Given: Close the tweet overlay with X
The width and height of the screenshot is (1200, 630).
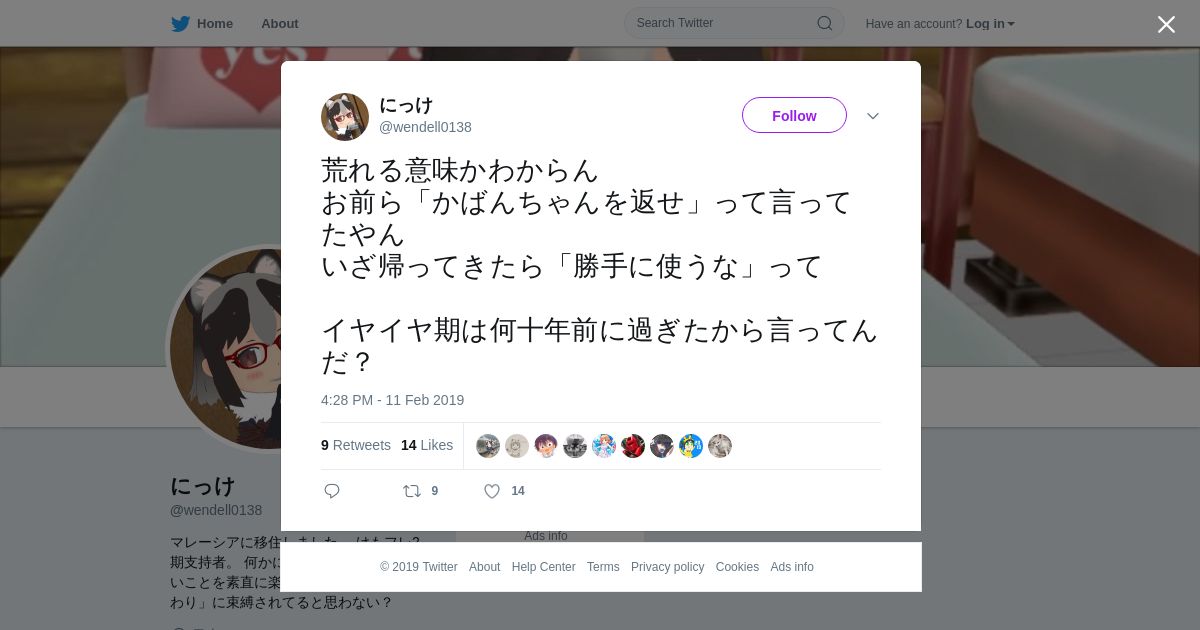Looking at the screenshot, I should tap(1166, 25).
